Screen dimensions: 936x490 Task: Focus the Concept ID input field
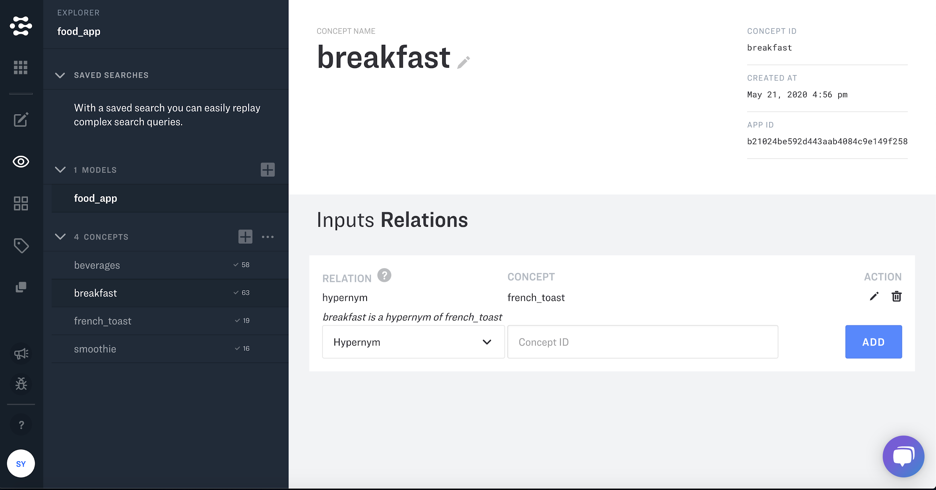pos(642,342)
